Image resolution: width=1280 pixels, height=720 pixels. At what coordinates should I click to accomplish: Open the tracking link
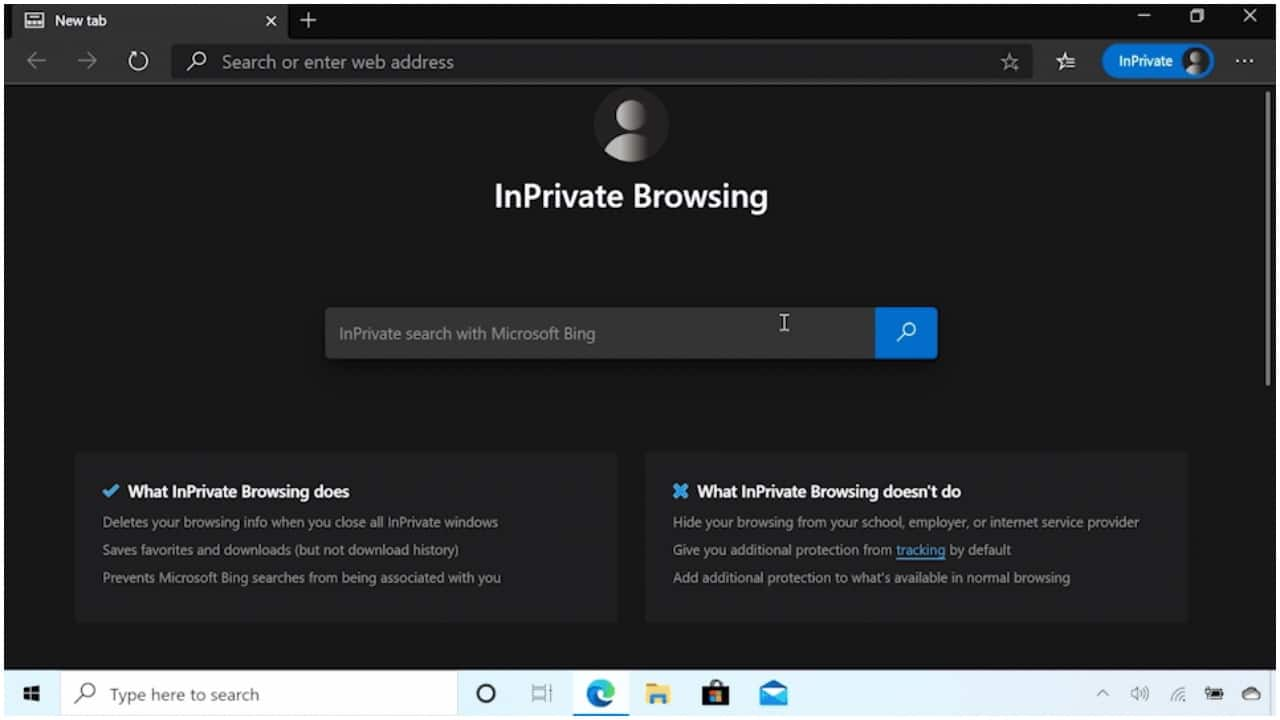pyautogui.click(x=920, y=550)
